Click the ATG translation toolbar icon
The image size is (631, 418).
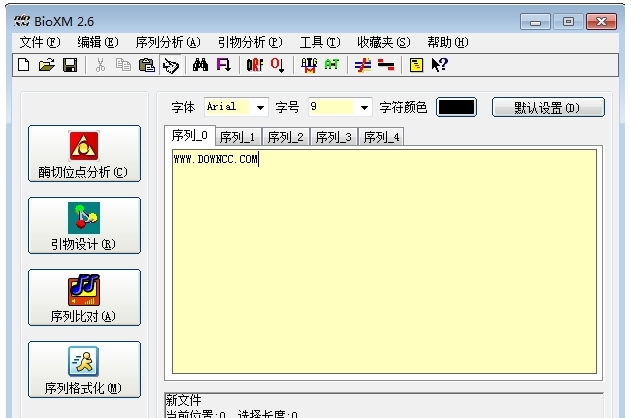pyautogui.click(x=309, y=65)
